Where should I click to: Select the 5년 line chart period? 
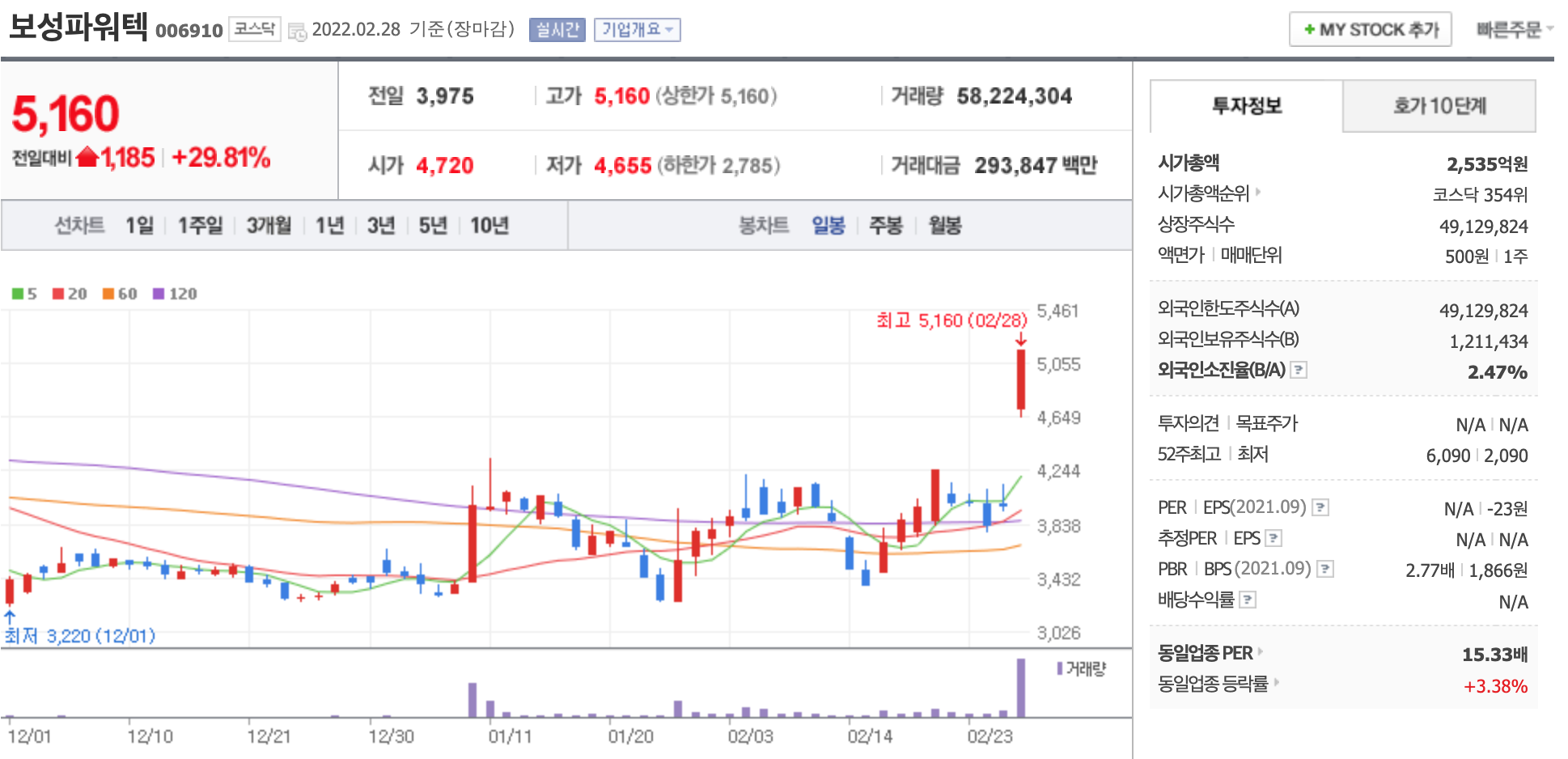433,226
